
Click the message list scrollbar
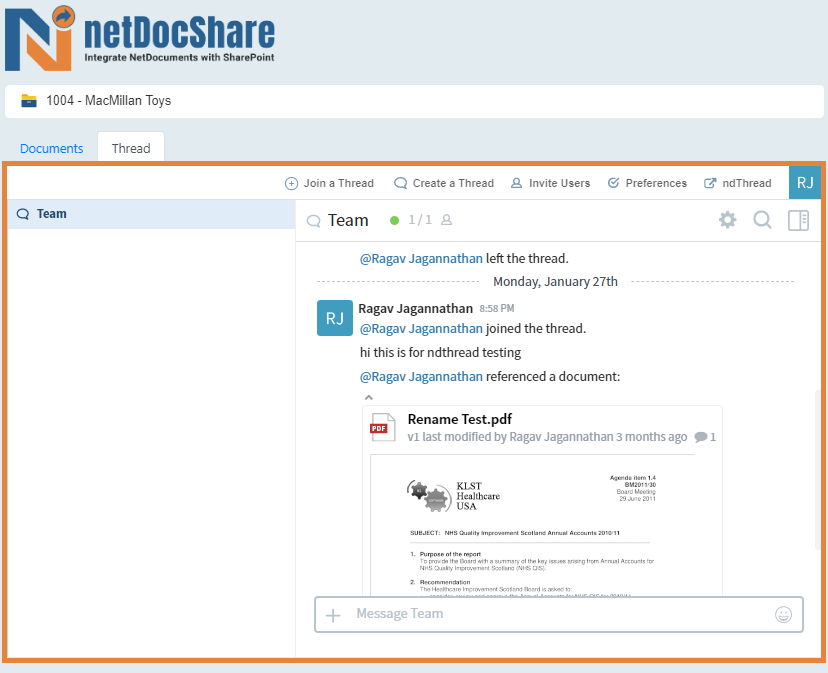[x=817, y=469]
